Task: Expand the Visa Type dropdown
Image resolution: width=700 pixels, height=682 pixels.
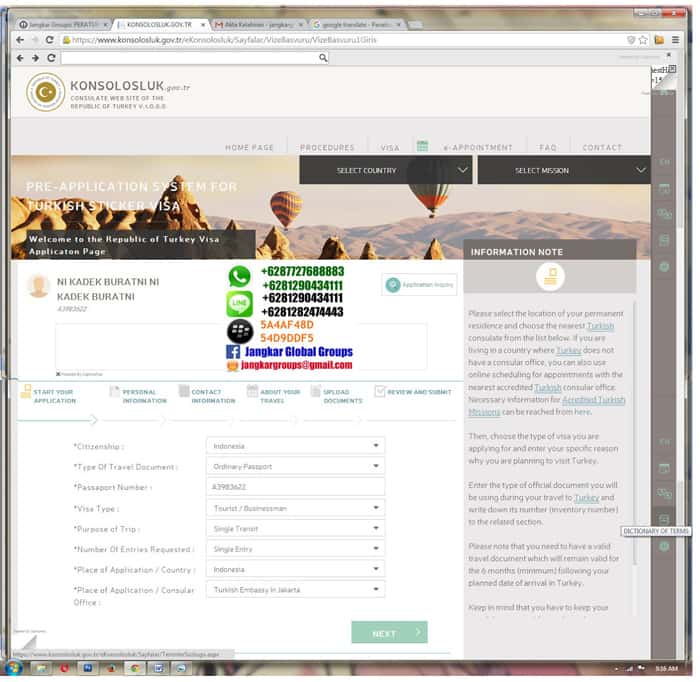Action: point(295,508)
